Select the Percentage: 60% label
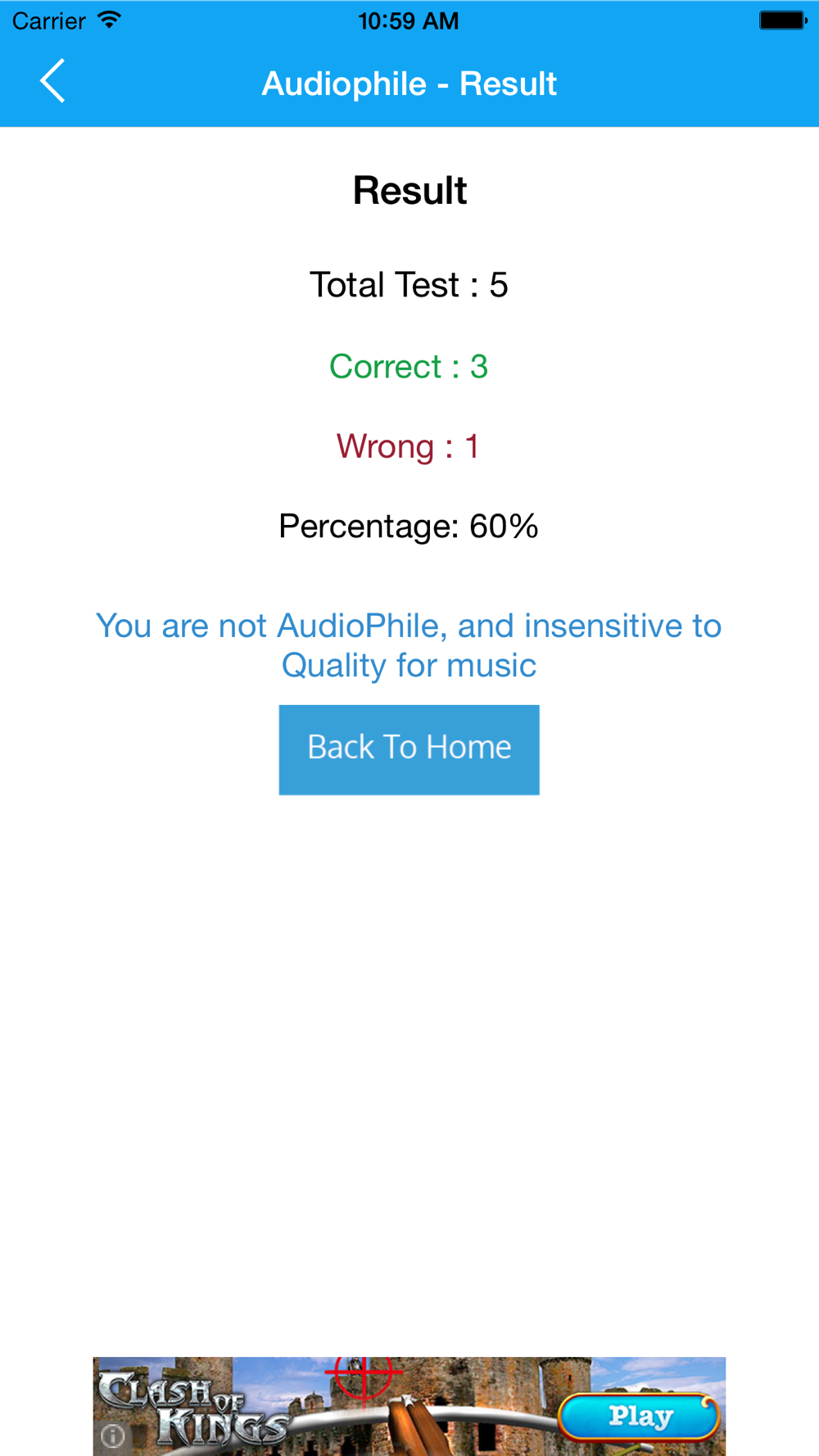 point(409,526)
